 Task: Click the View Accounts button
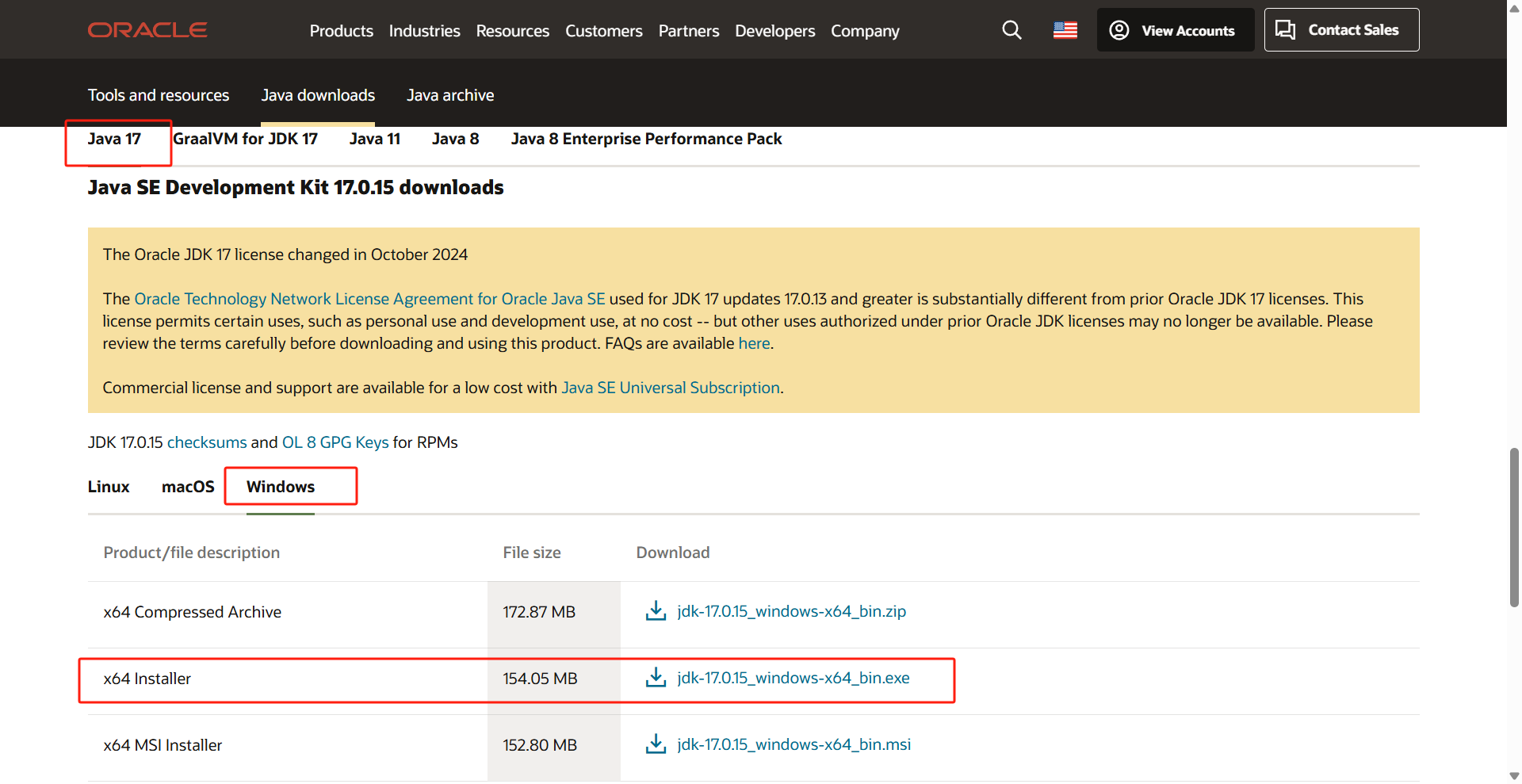pyautogui.click(x=1175, y=30)
